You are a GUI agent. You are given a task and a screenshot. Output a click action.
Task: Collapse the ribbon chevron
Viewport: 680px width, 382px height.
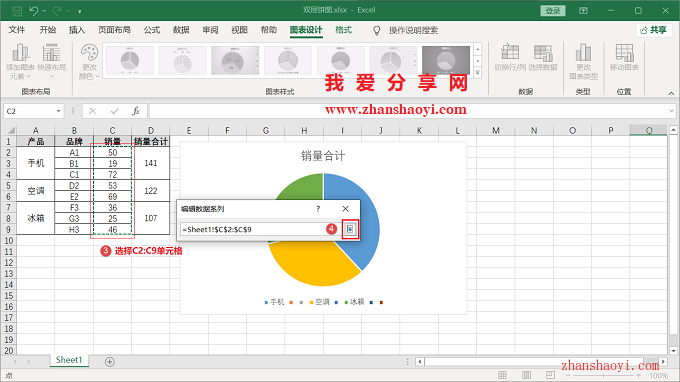tap(671, 93)
